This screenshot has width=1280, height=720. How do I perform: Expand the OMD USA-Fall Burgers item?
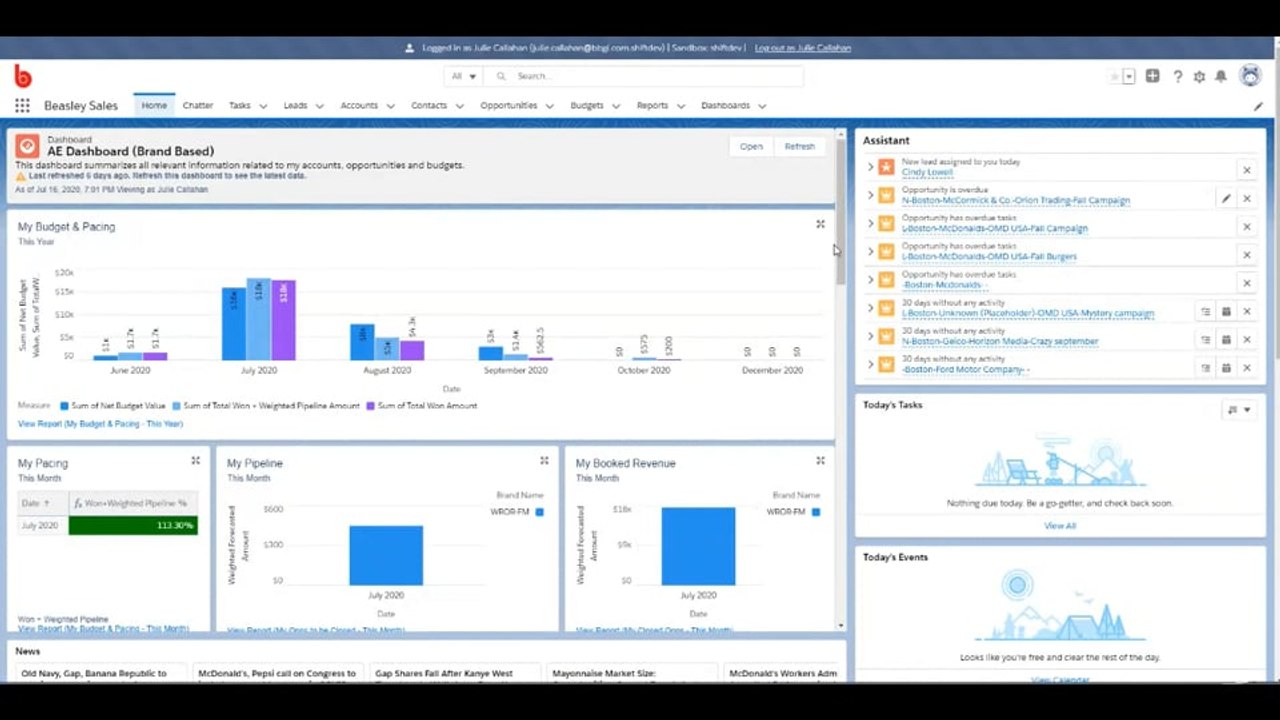coord(870,252)
